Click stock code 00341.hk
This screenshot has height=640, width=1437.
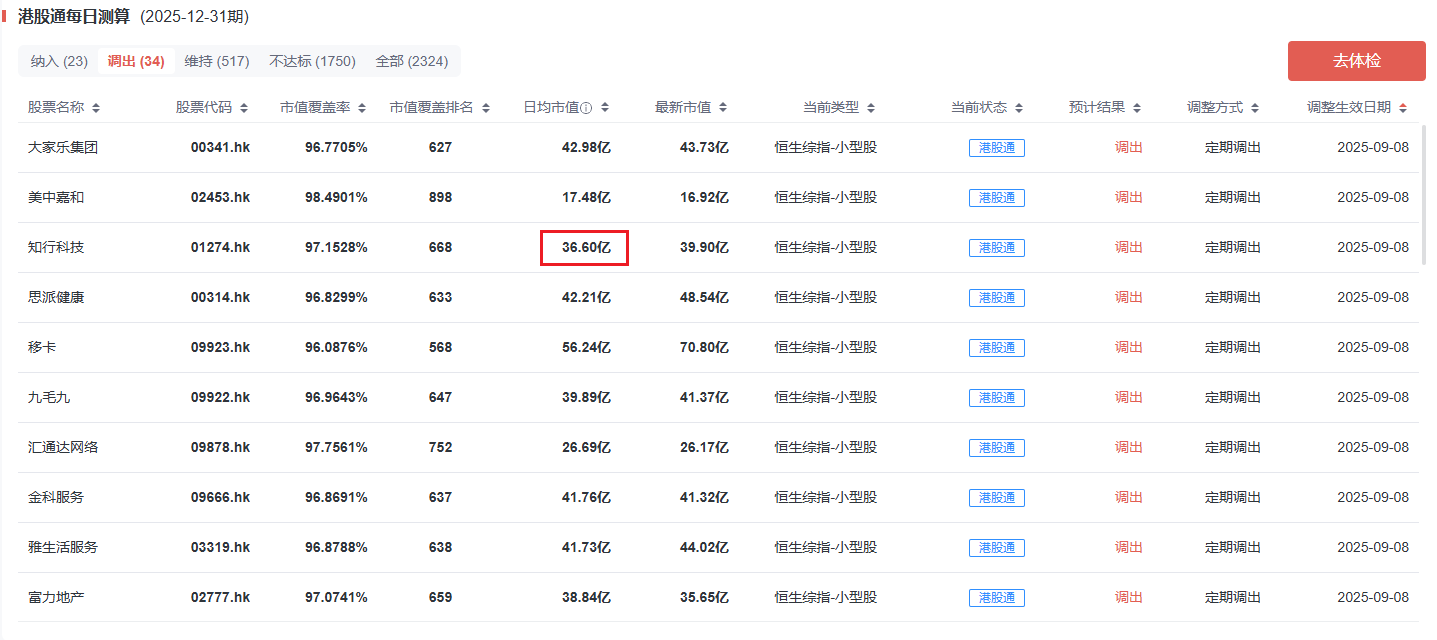point(220,147)
